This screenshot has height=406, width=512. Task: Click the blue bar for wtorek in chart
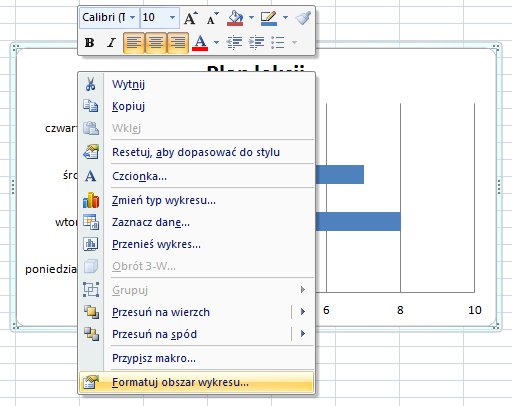(358, 221)
